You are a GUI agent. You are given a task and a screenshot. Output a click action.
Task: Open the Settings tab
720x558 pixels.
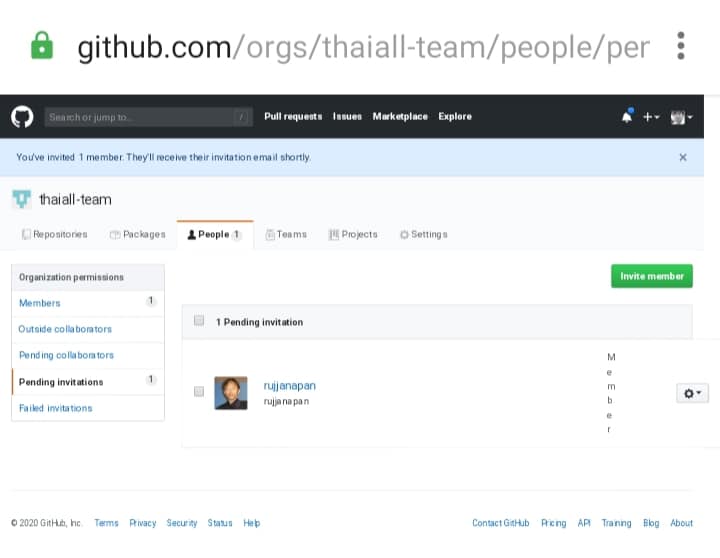coord(423,234)
